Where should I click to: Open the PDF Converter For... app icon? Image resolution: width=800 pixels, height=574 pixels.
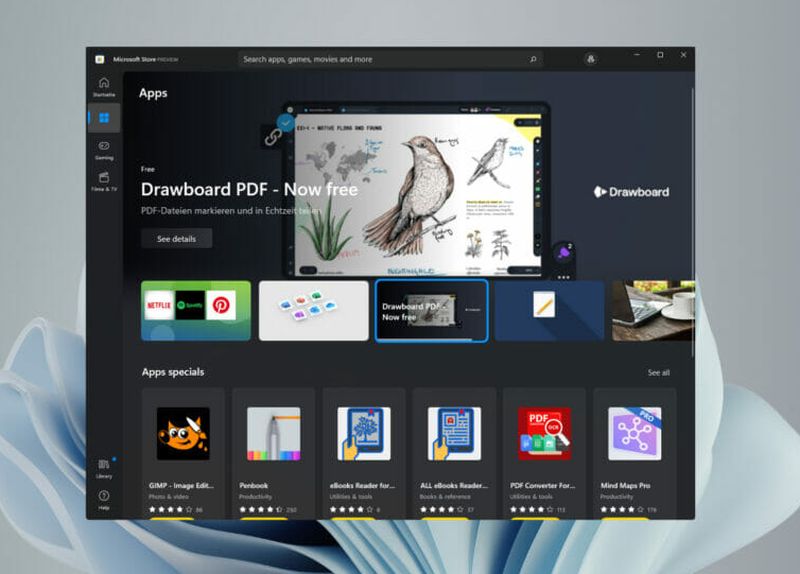544,434
